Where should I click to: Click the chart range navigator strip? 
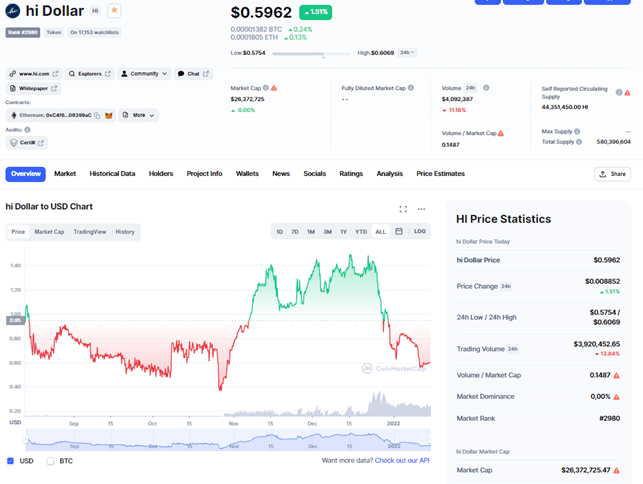(x=228, y=440)
